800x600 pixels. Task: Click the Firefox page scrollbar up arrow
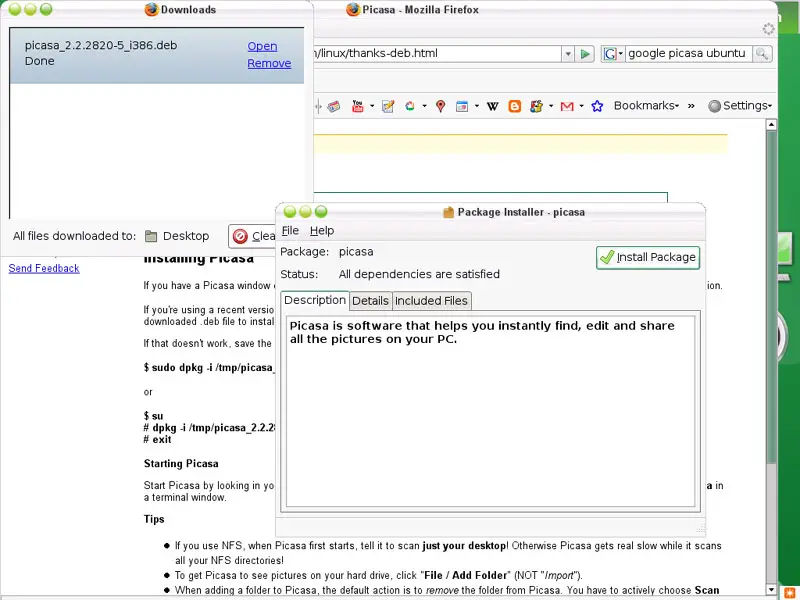click(771, 124)
